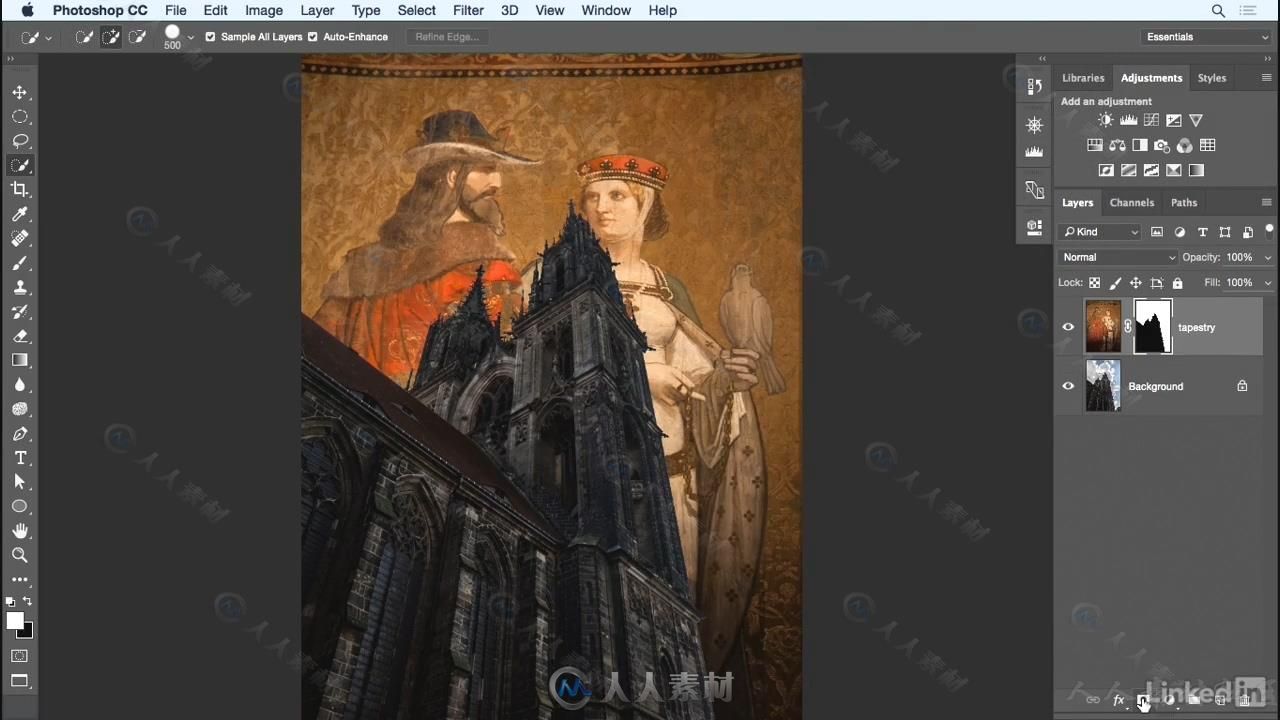The width and height of the screenshot is (1280, 720).
Task: Switch to the Channels tab
Action: point(1132,202)
